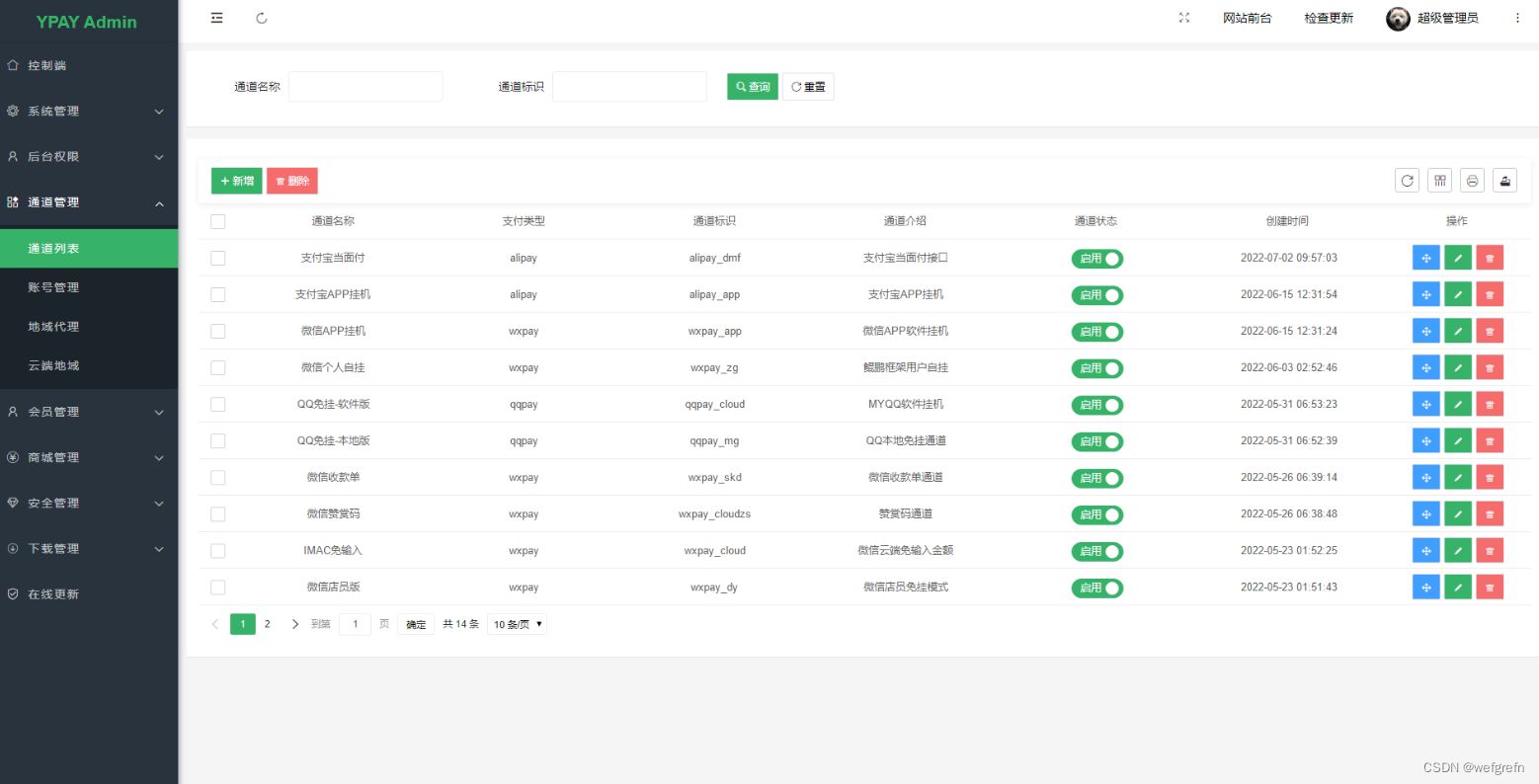
Task: Refresh the table data with refresh icon
Action: (1407, 181)
